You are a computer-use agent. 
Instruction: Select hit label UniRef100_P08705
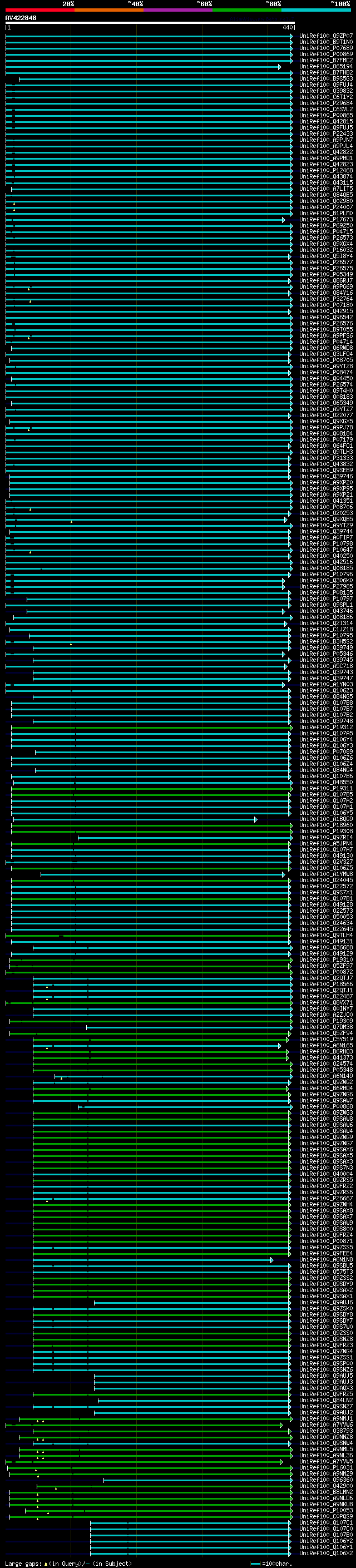pos(326,360)
